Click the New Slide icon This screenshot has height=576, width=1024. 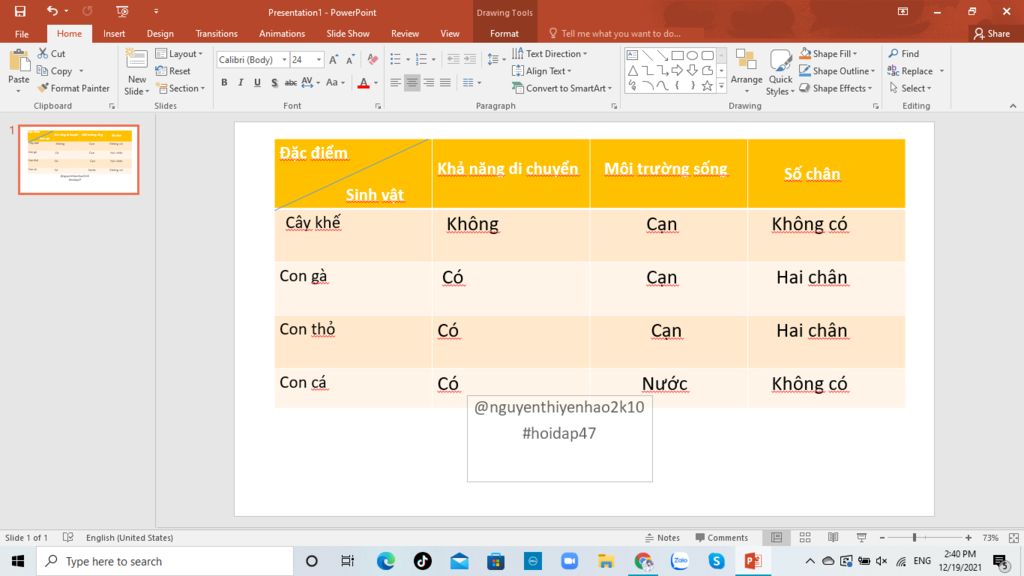136,60
